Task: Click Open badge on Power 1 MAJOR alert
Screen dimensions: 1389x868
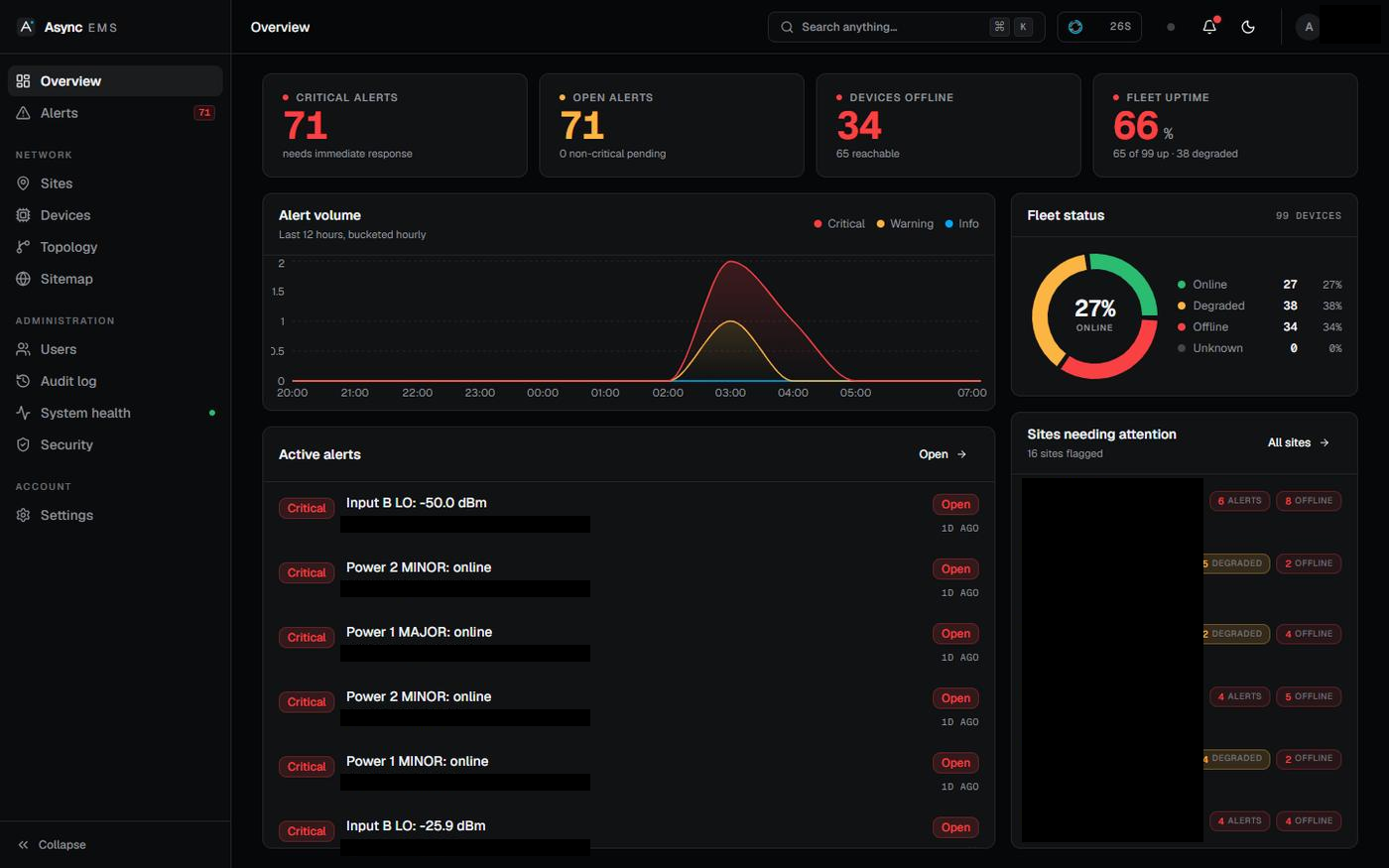Action: [955, 634]
